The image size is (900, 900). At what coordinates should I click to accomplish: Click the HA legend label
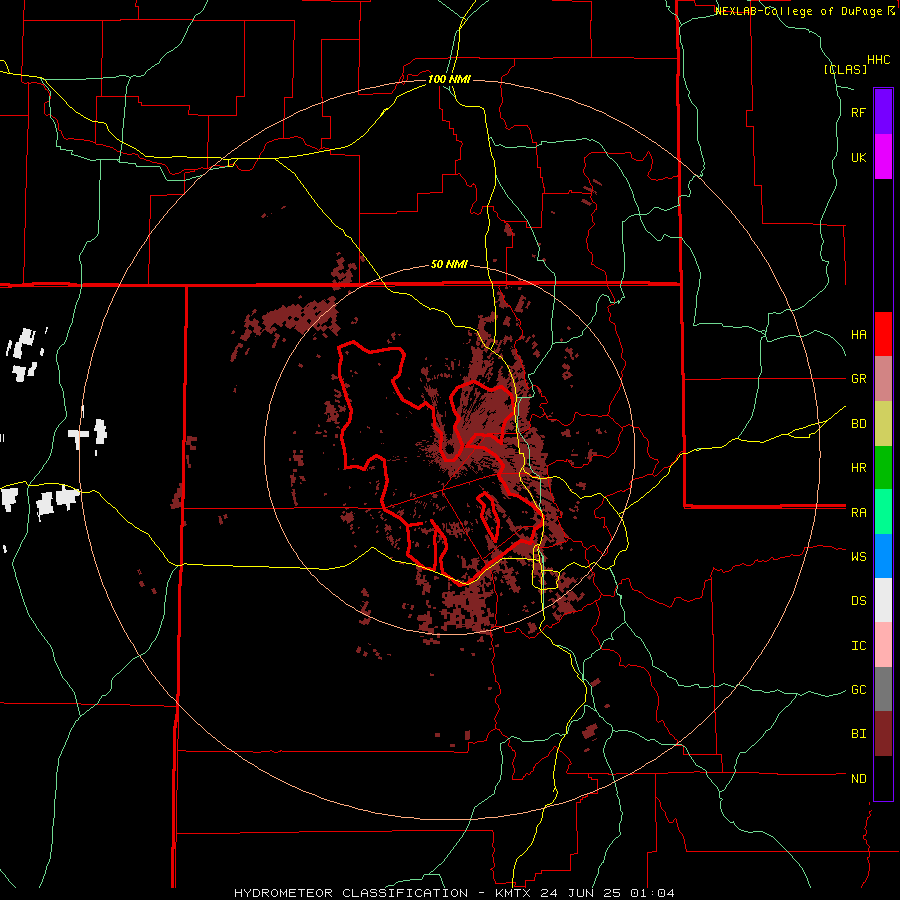coord(858,335)
